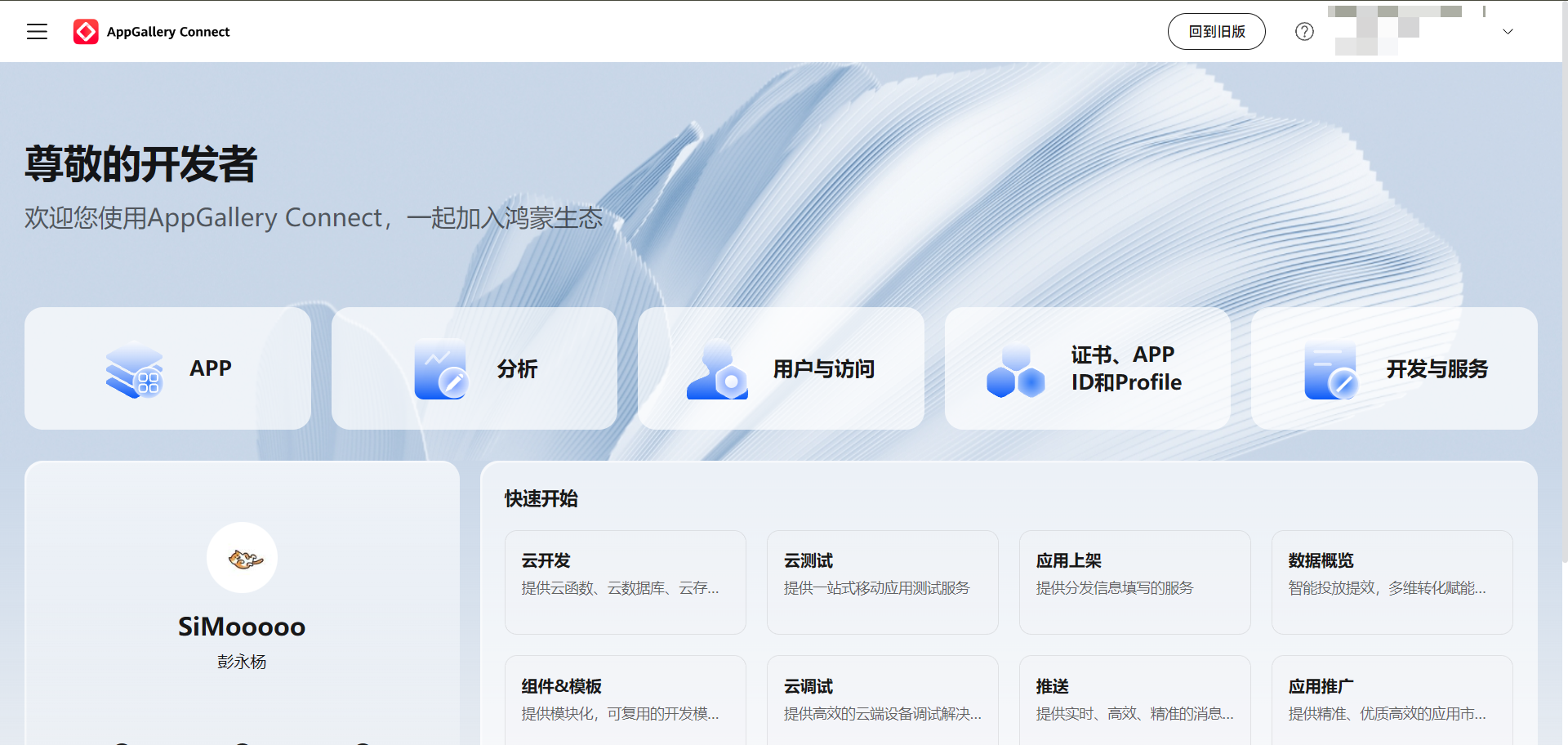Click the AppGallery Connect red logo
Viewport: 1568px width, 745px height.
click(86, 32)
